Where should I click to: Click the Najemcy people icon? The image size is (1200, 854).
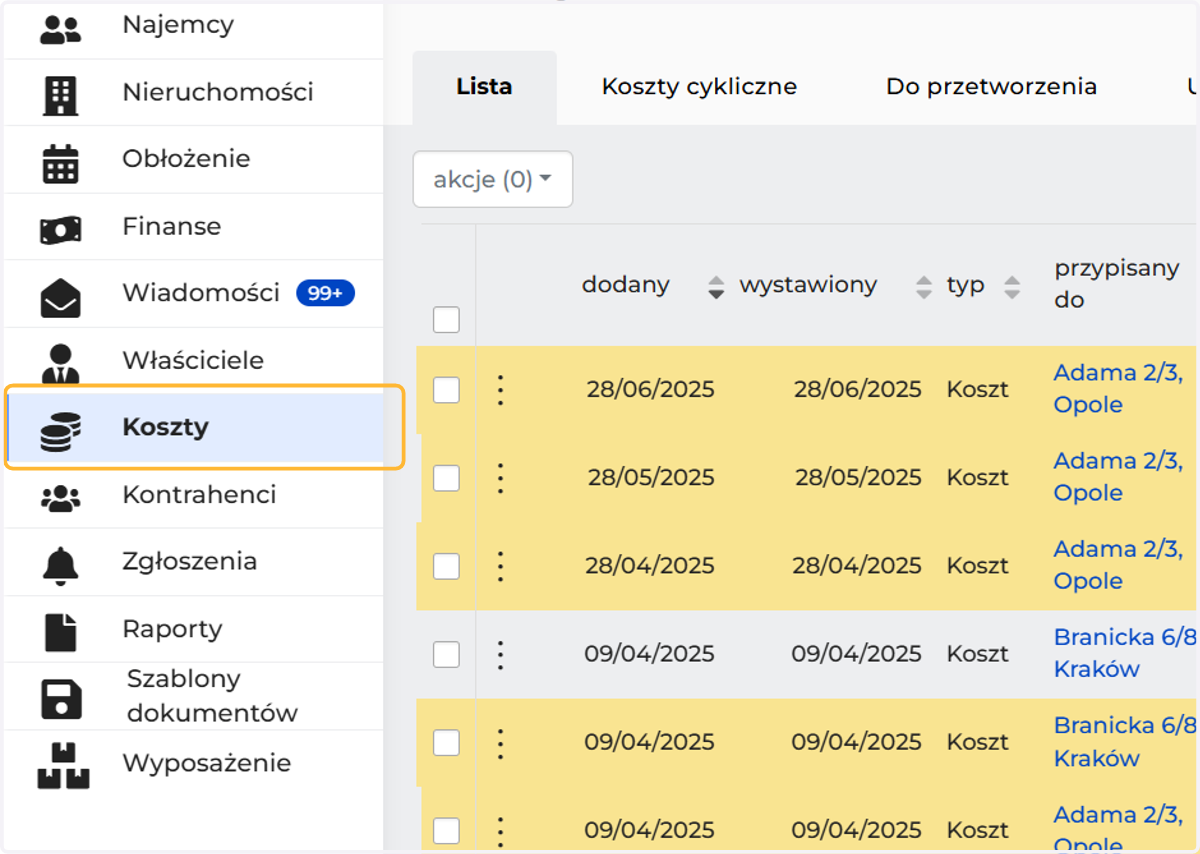click(x=60, y=30)
